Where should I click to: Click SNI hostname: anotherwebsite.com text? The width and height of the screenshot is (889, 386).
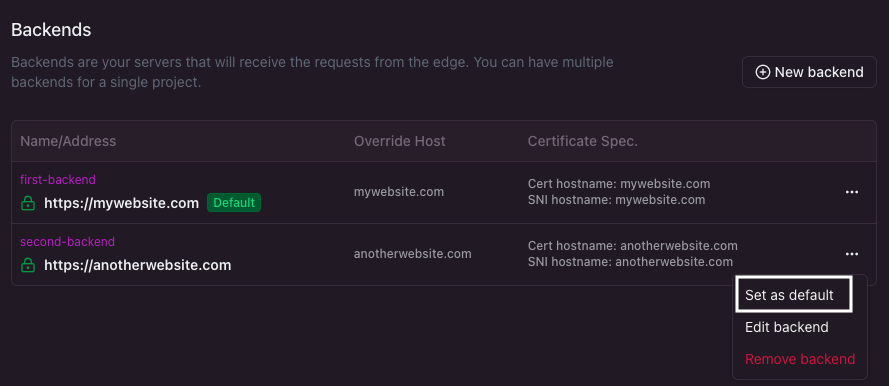click(x=630, y=262)
